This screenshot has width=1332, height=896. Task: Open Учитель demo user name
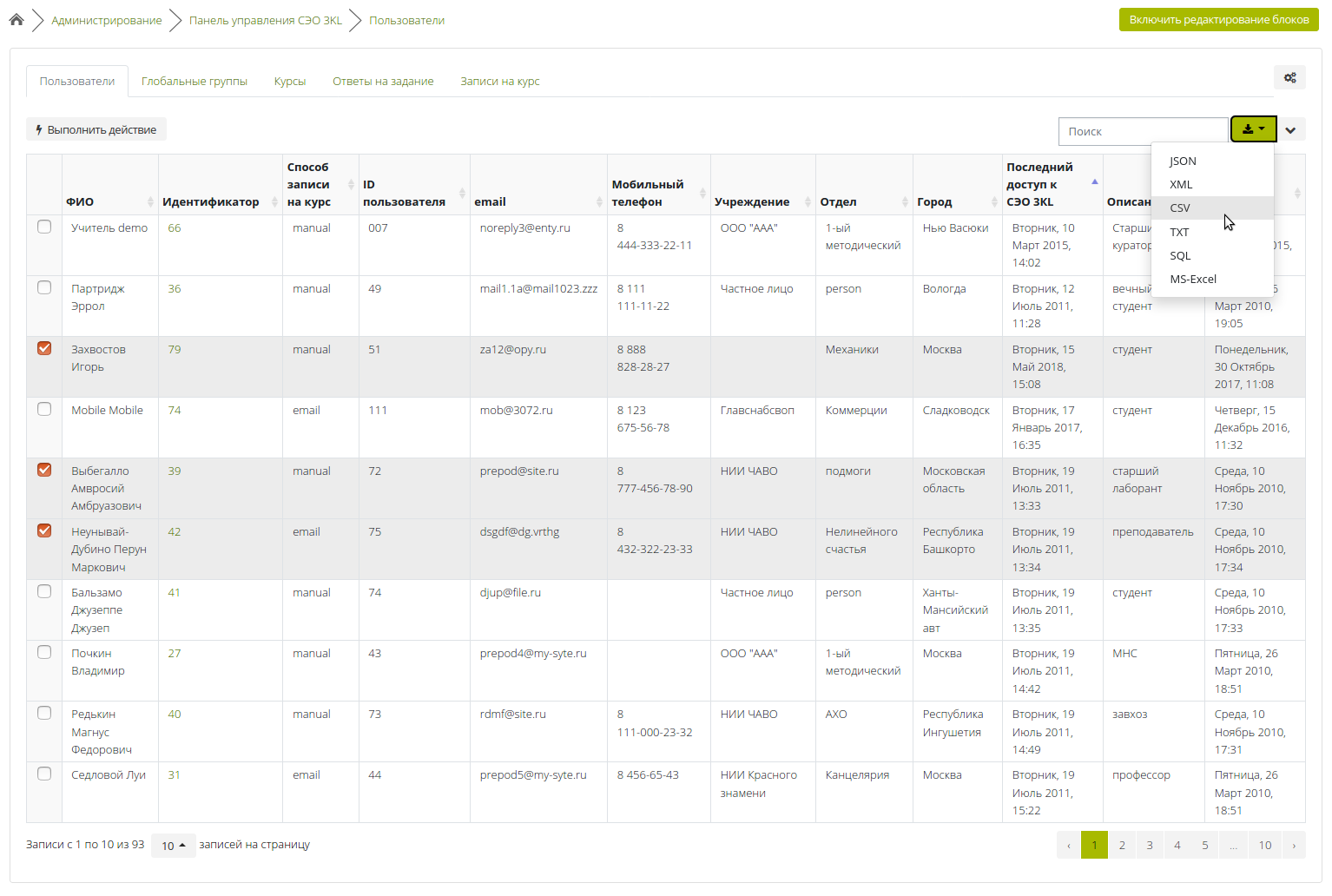109,227
